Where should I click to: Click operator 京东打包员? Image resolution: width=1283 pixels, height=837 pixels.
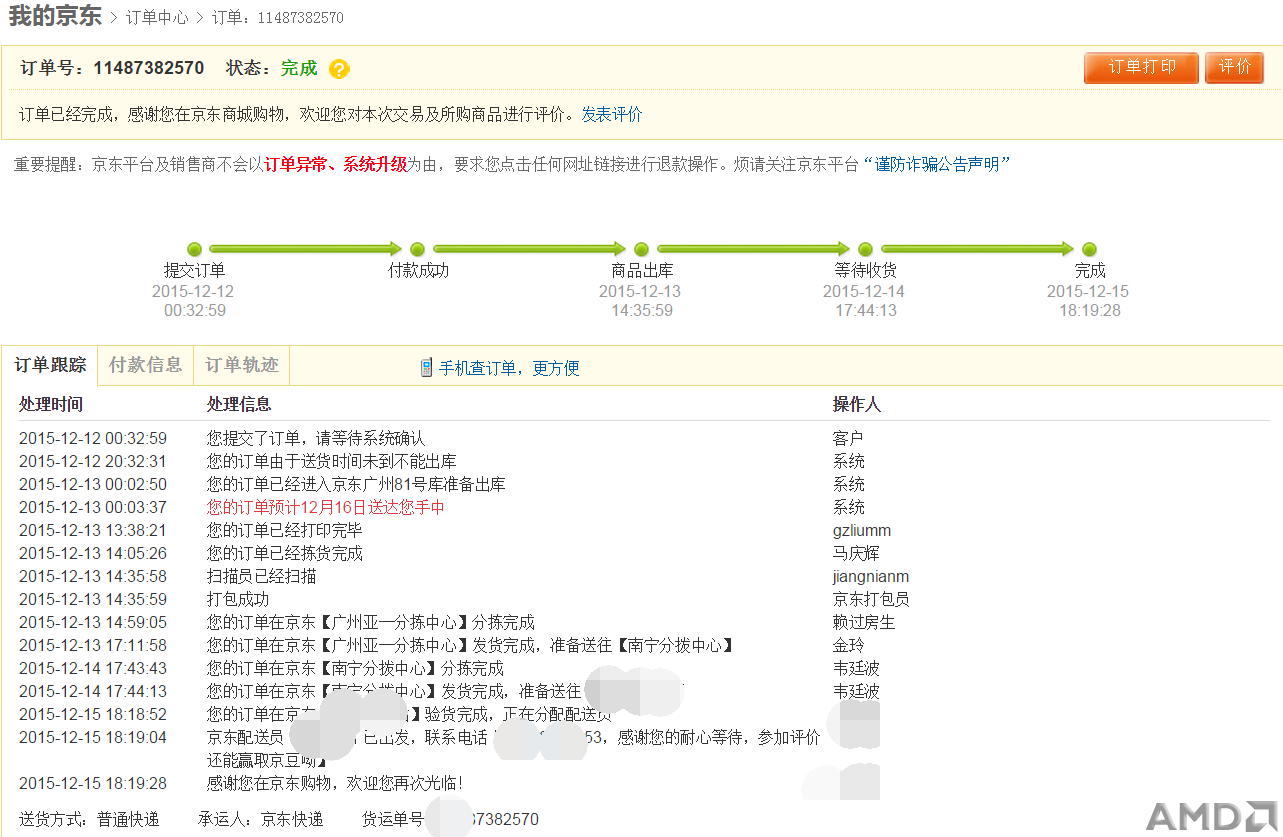tap(871, 599)
